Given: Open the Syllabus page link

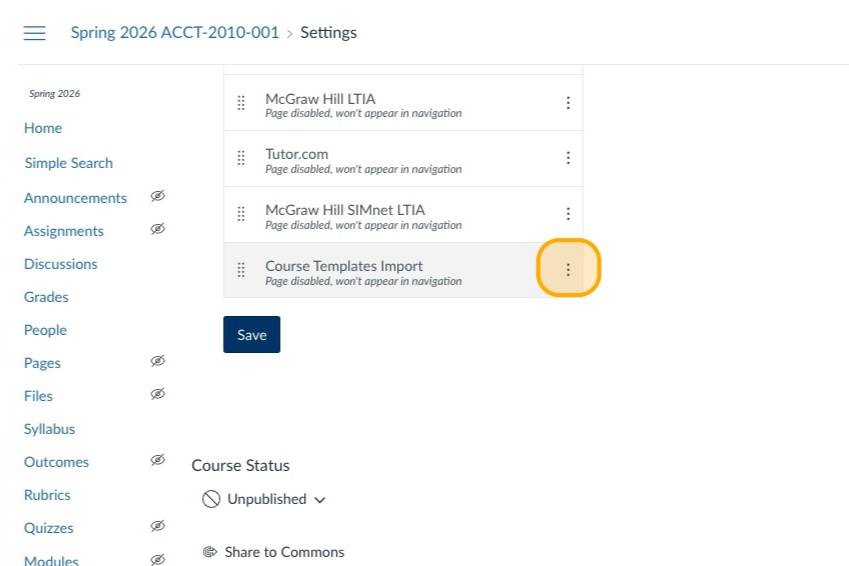Looking at the screenshot, I should coord(50,429).
